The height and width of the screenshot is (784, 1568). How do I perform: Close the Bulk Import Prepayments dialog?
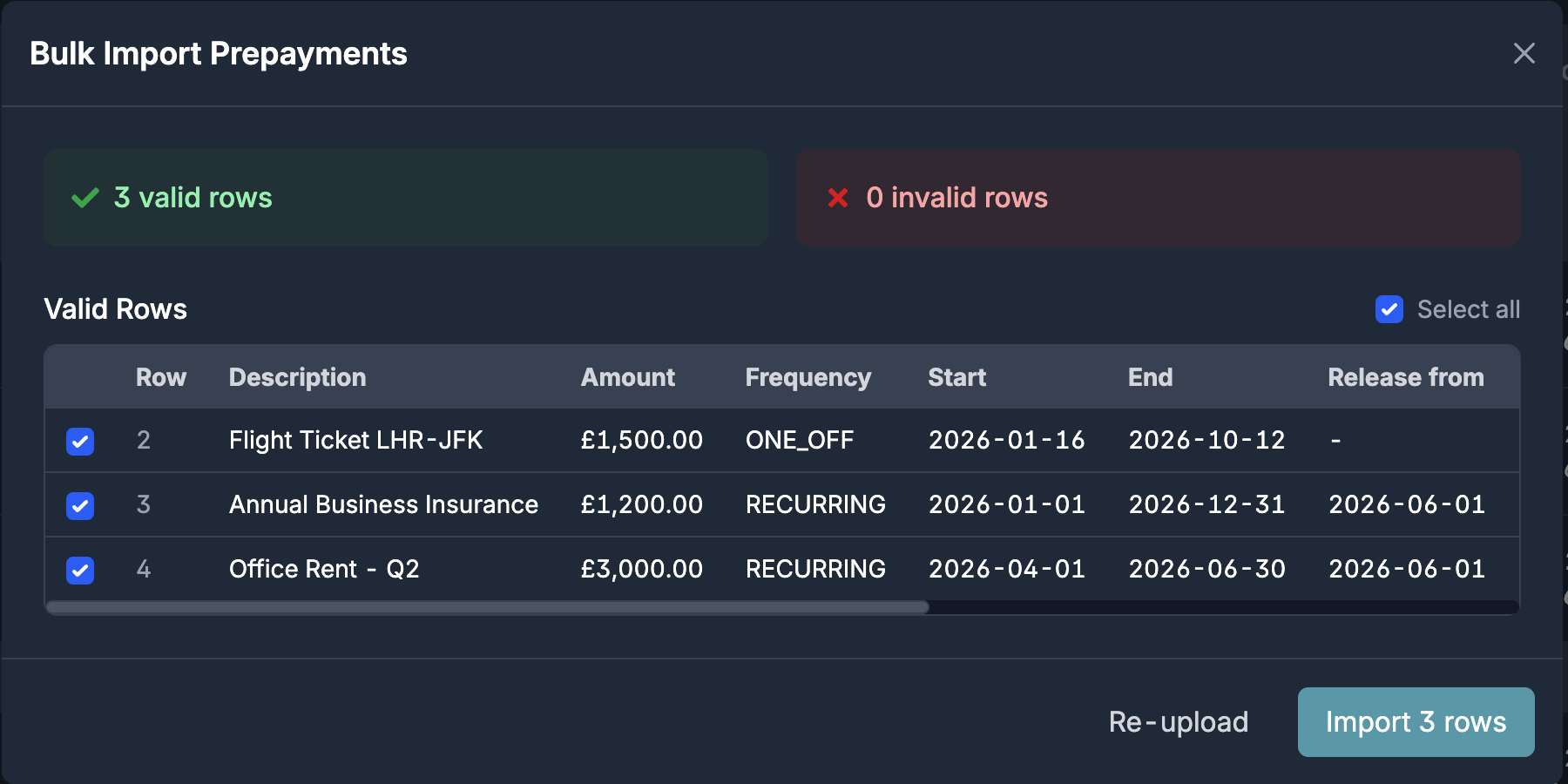1524,53
